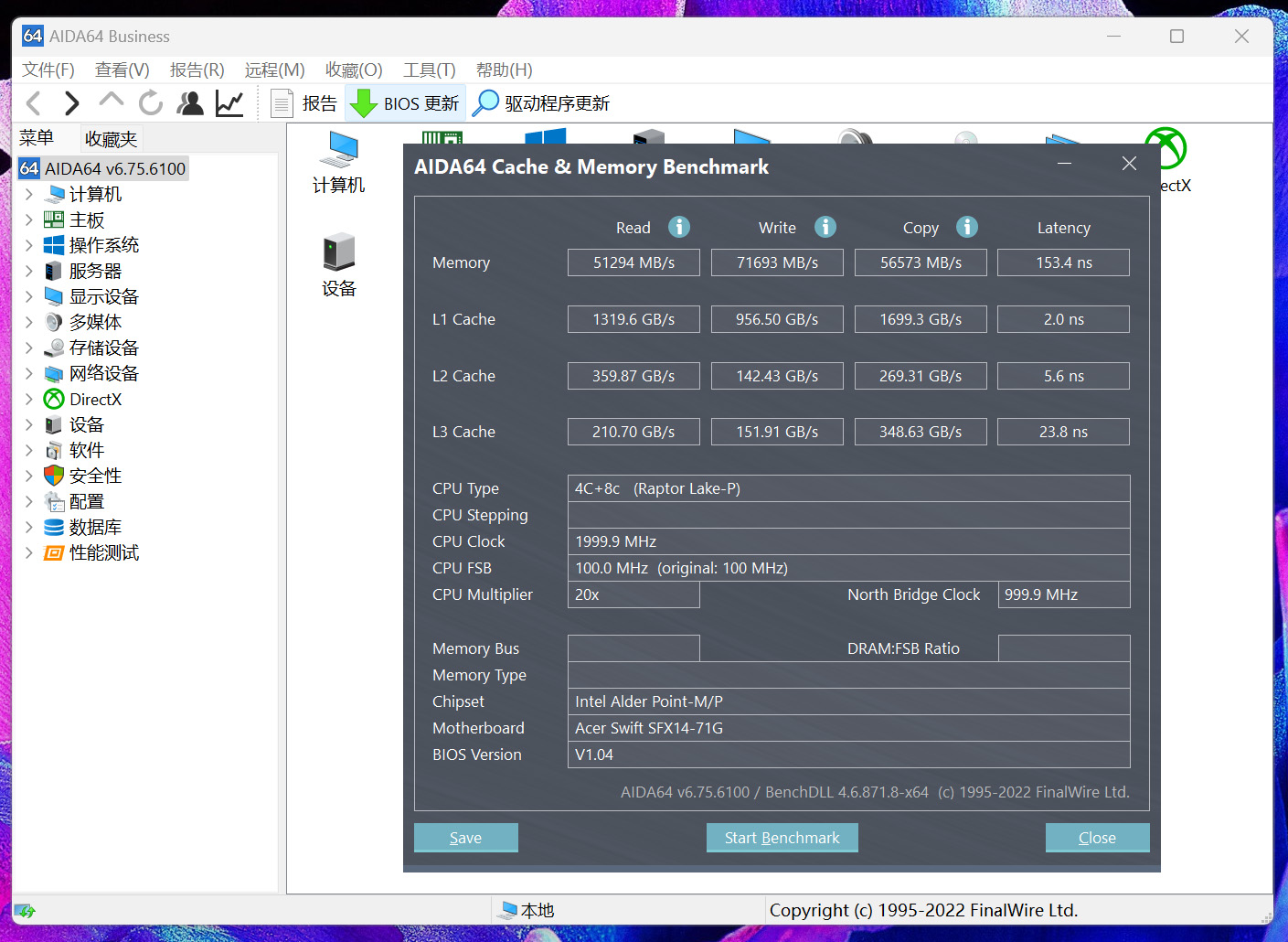Click the refresh icon in toolbar

point(150,103)
